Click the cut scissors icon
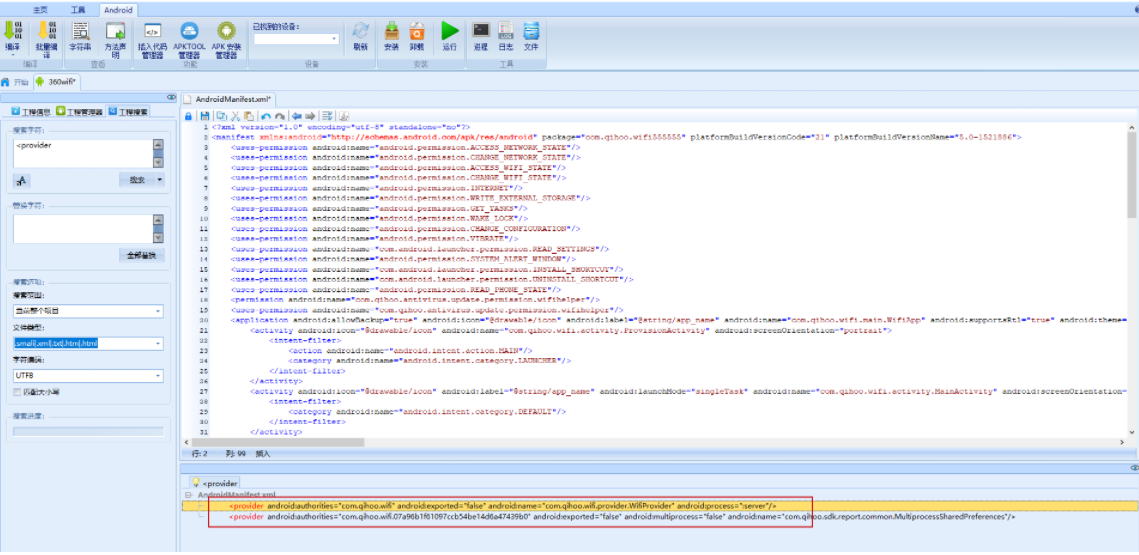 [x=235, y=116]
